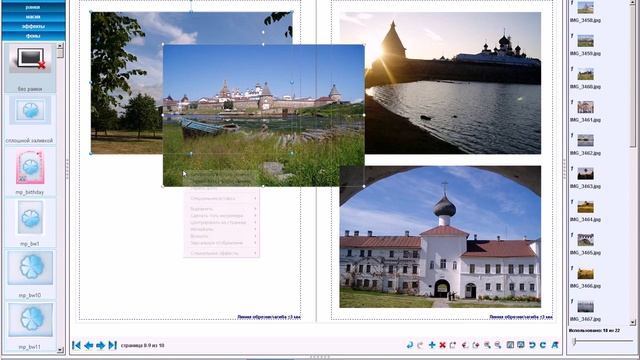Viewport: 640px width, 360px height.
Task: Pick image thumbnail IMG_3460.jpg
Action: [x=585, y=74]
